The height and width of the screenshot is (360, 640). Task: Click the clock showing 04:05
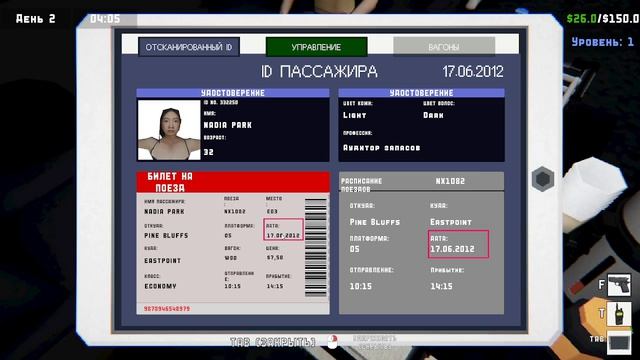point(105,19)
